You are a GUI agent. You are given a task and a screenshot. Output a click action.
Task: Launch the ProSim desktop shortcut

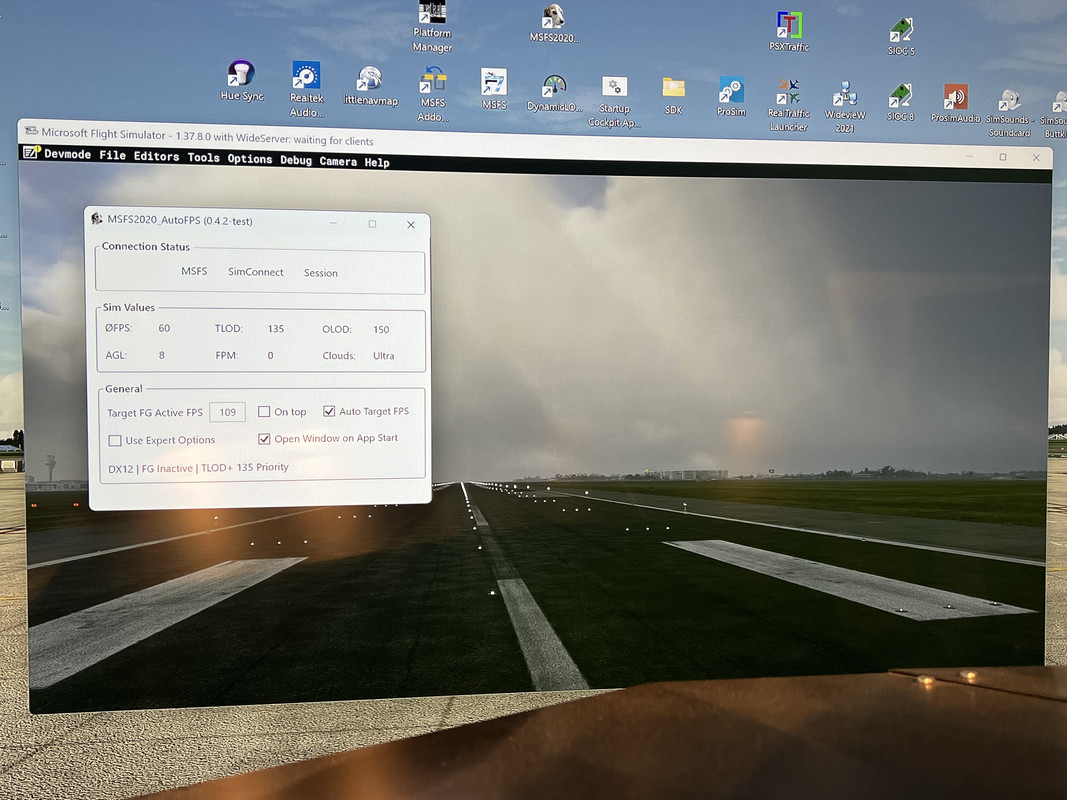(x=731, y=97)
